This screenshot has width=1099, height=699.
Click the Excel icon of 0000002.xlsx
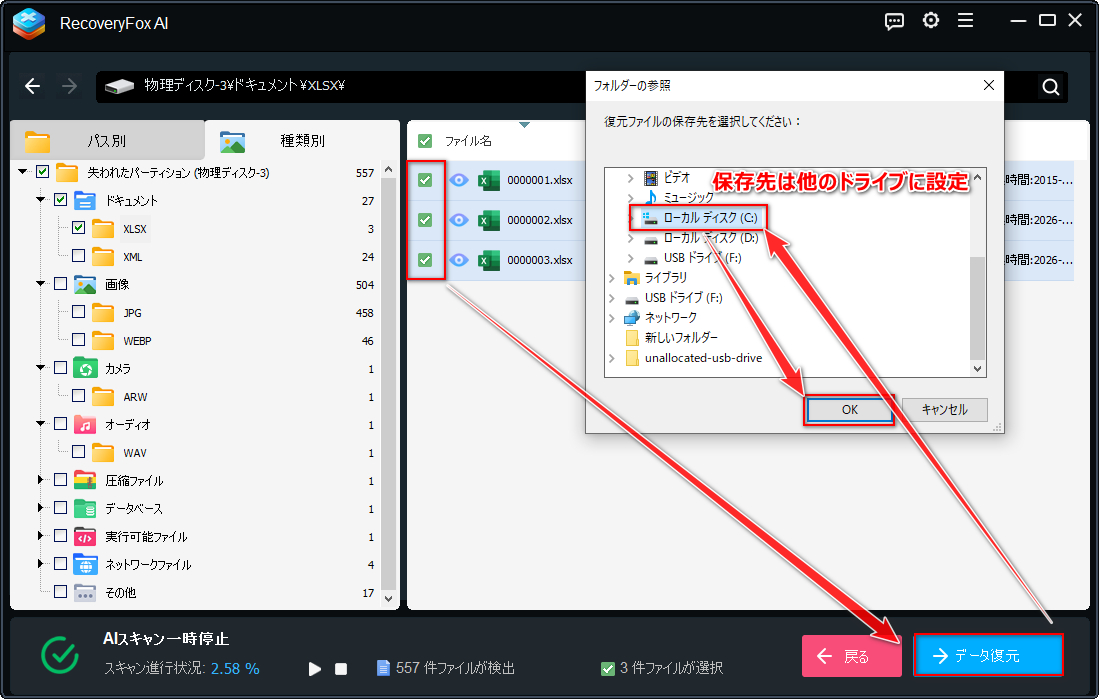click(489, 220)
